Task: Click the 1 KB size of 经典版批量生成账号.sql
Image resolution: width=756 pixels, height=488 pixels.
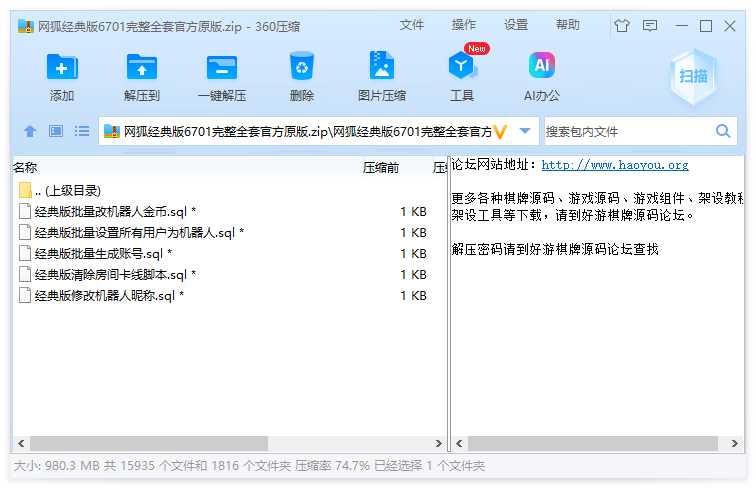Action: click(x=414, y=254)
